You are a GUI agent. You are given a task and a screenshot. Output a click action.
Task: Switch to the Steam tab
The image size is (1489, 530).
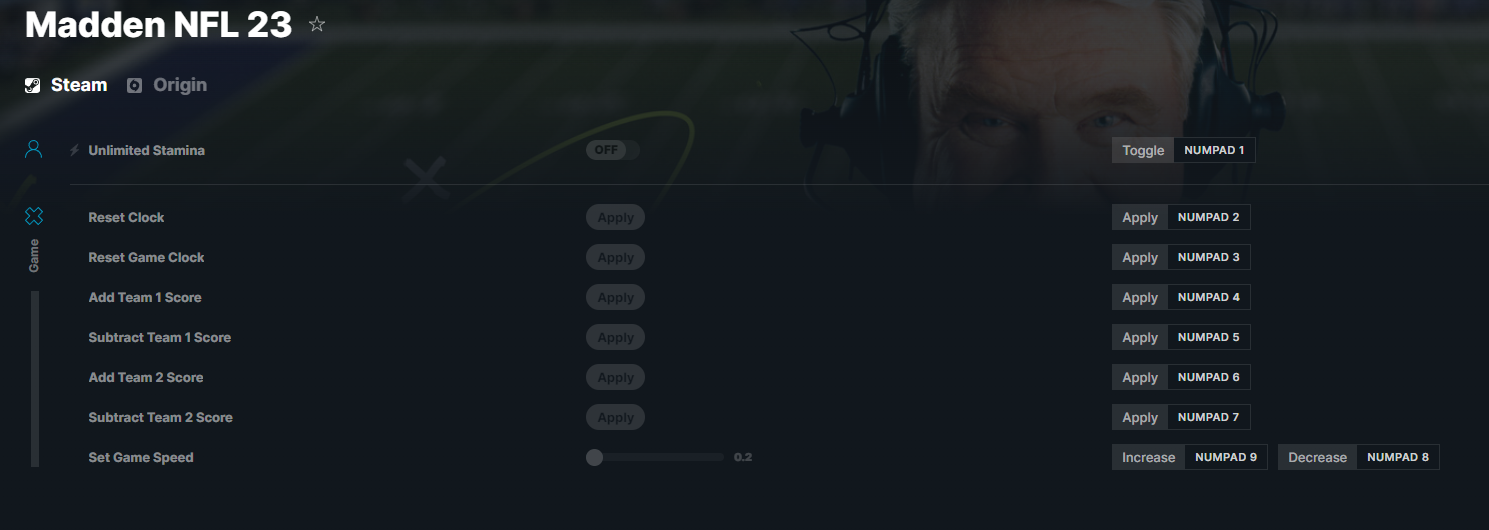(x=66, y=85)
